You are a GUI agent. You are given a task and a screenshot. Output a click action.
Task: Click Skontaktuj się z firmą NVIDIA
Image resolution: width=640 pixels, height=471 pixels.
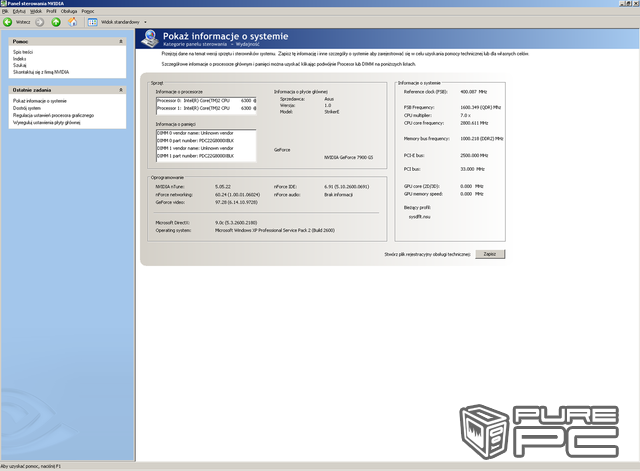[41, 72]
